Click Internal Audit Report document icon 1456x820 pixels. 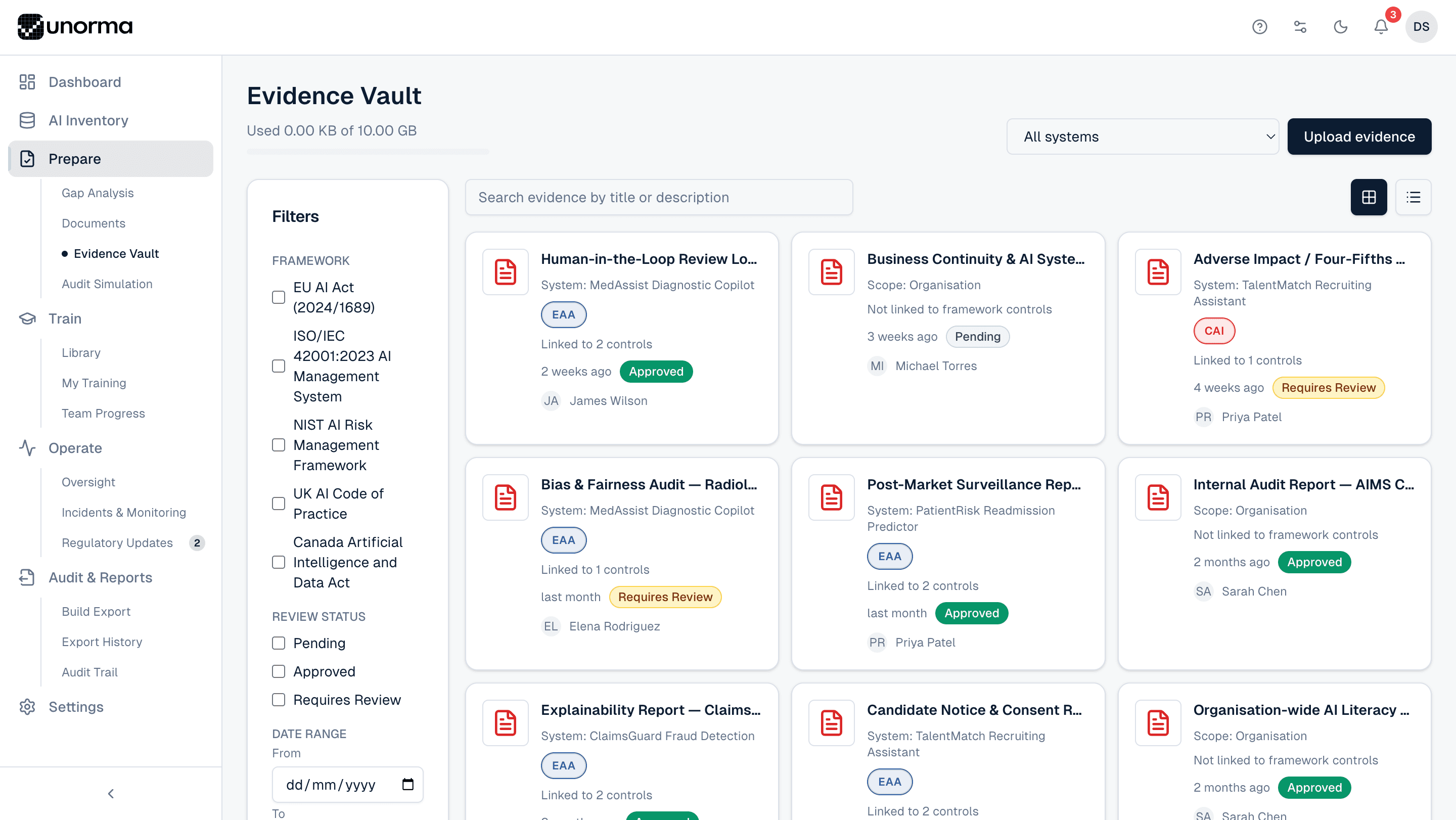click(1158, 497)
